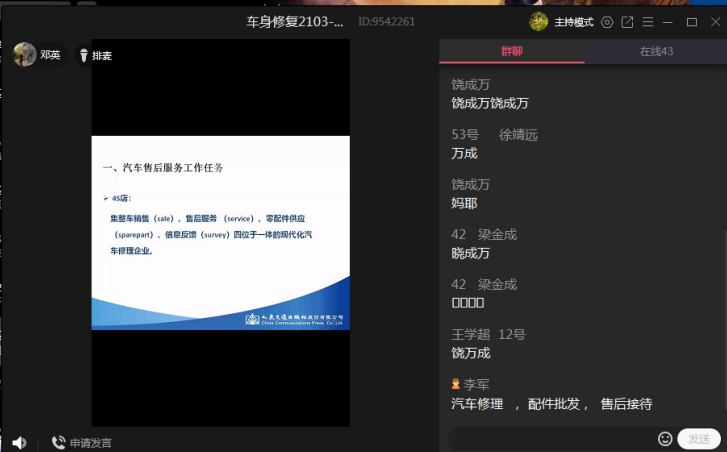
Task: Click the orange user icon beside 李军
Action: click(456, 384)
